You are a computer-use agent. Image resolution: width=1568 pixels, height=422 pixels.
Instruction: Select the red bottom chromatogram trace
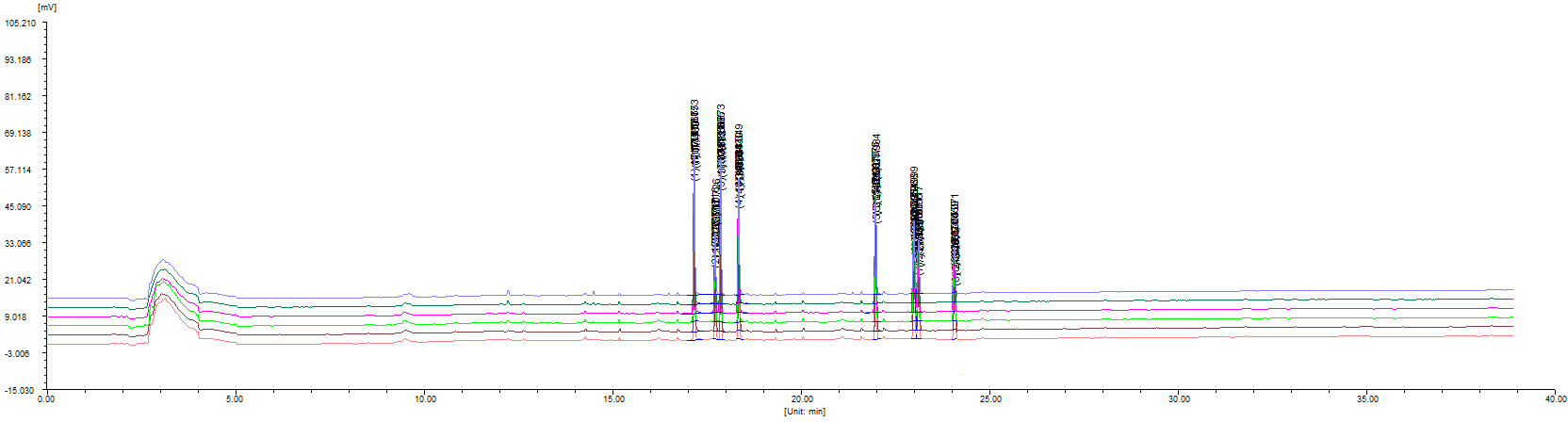(1225, 336)
